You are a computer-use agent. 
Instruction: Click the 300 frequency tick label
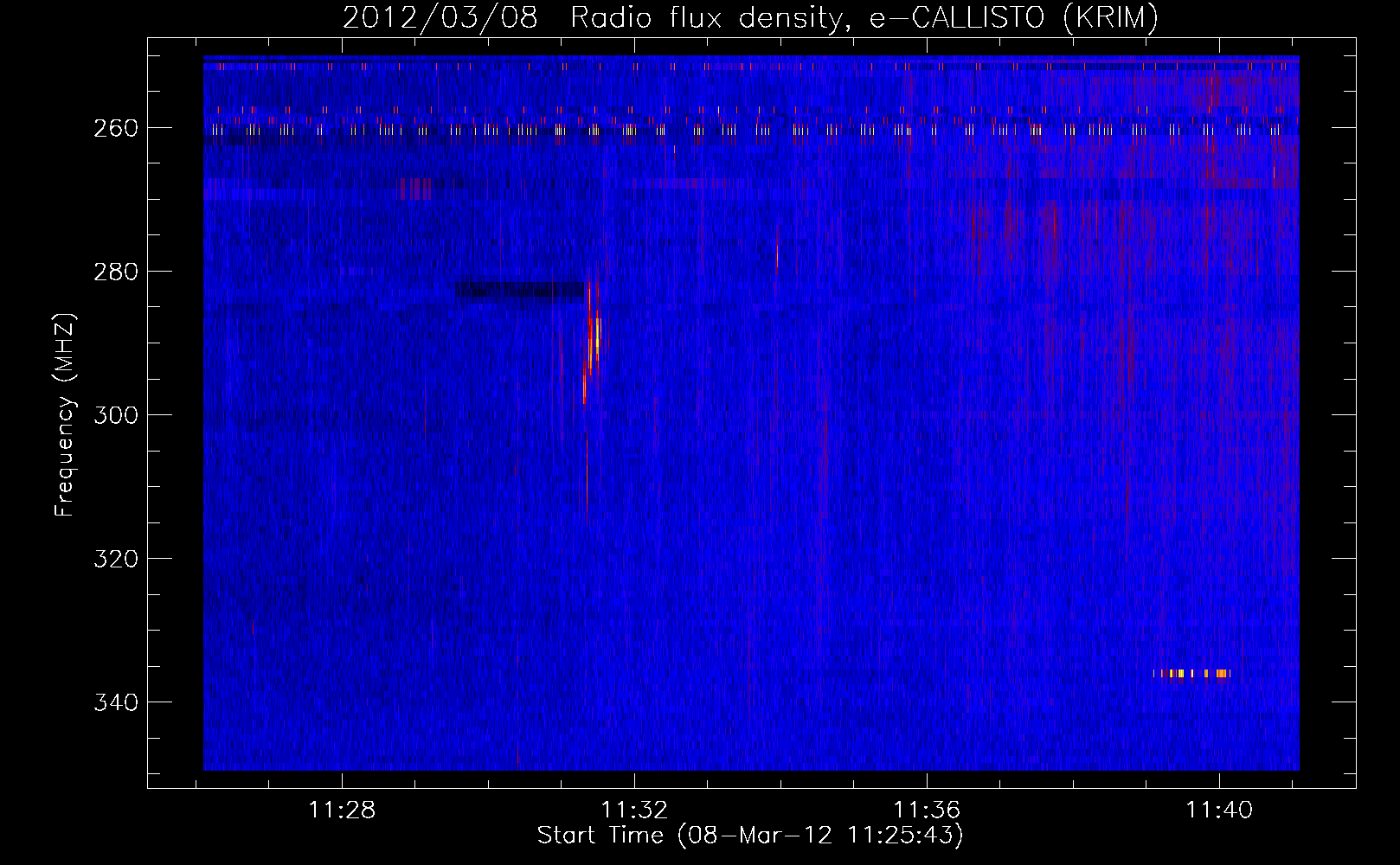116,415
